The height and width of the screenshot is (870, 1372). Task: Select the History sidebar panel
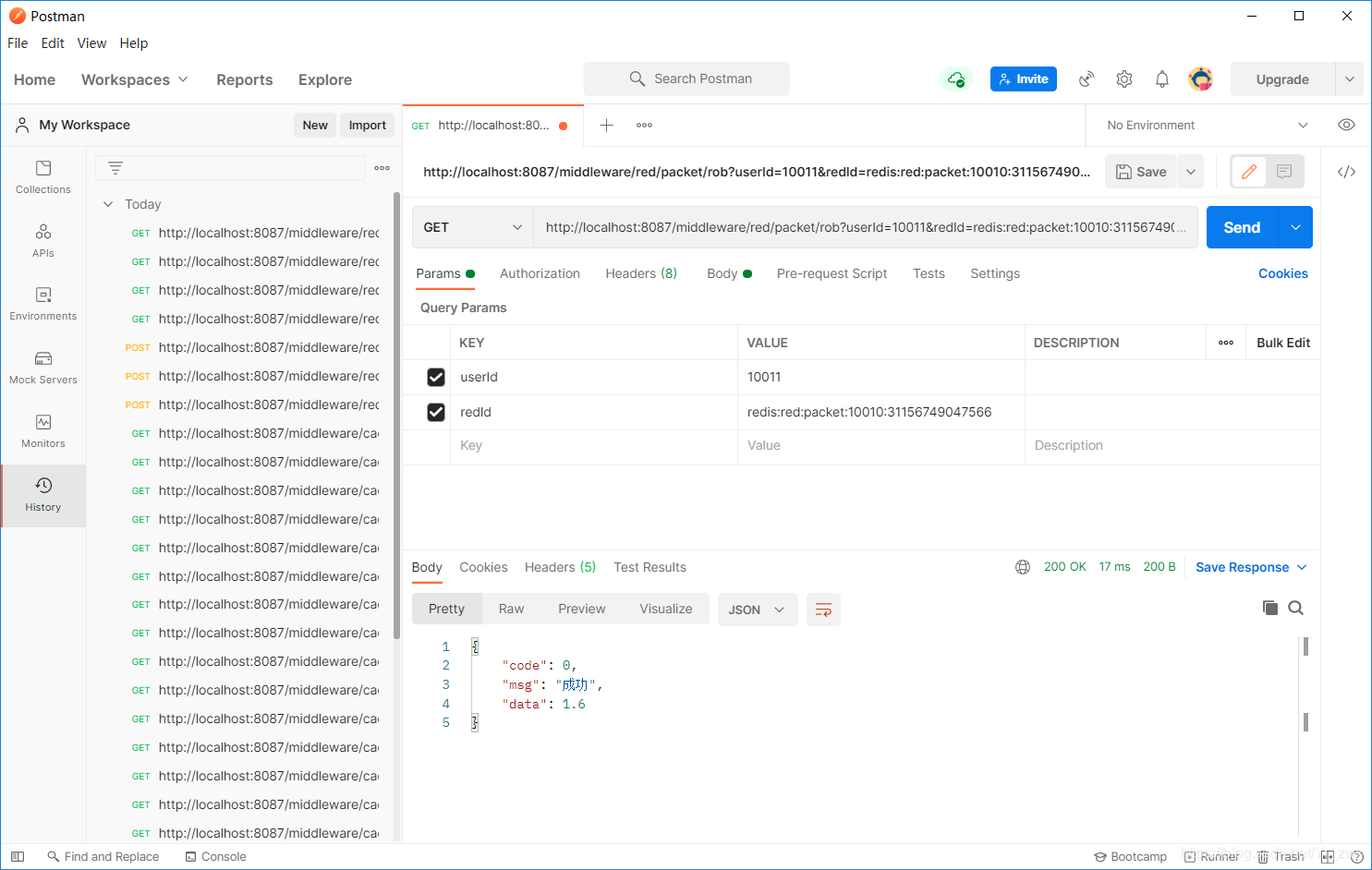(x=43, y=495)
